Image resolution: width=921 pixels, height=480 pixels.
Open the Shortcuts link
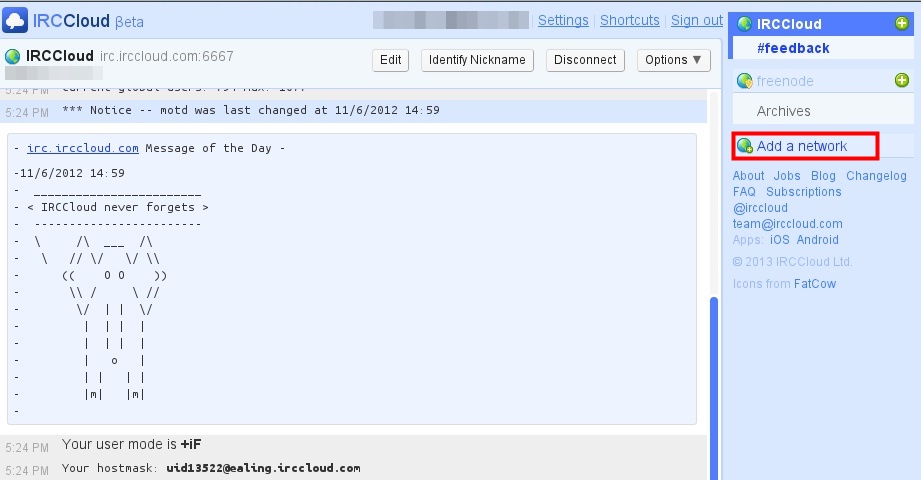click(x=630, y=20)
